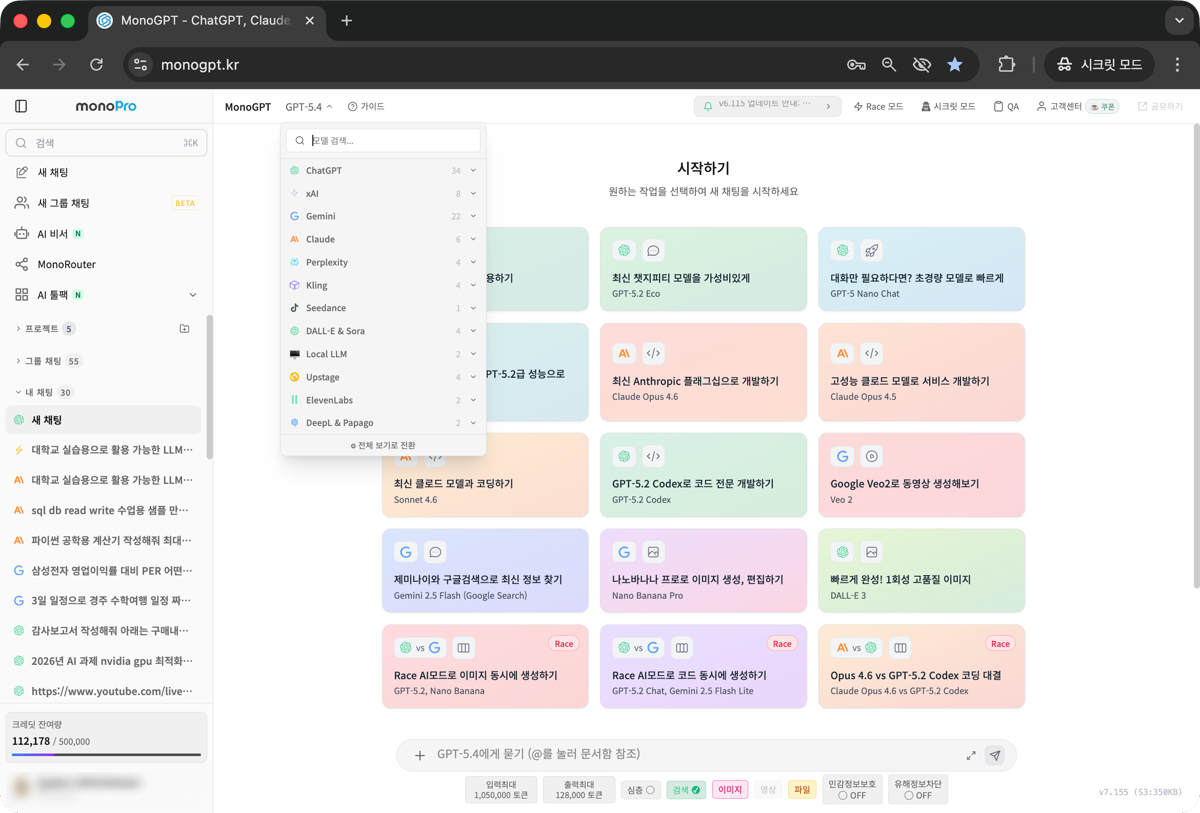This screenshot has width=1200, height=813.
Task: Open the Google Veo2 video card
Action: (x=921, y=475)
